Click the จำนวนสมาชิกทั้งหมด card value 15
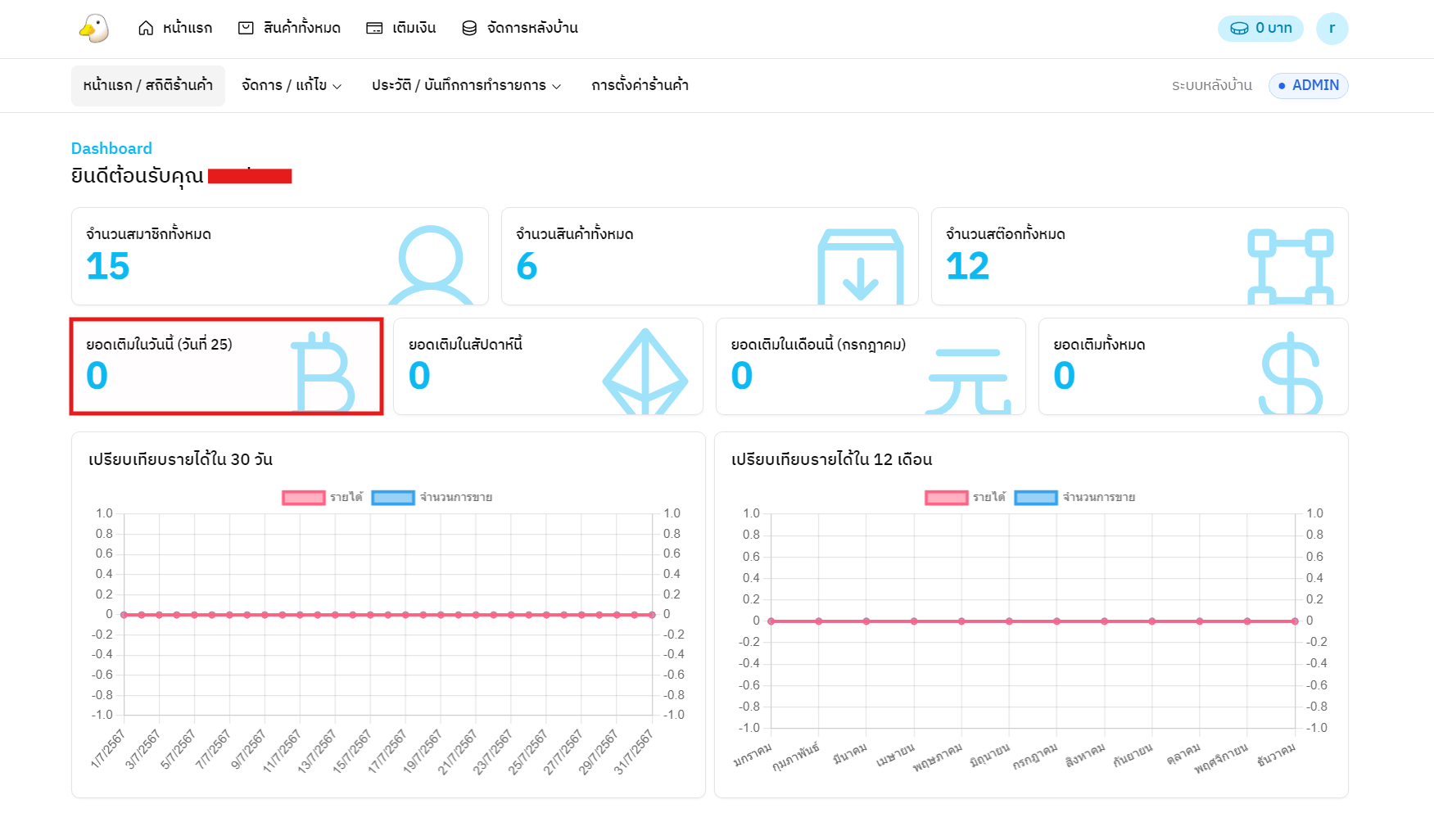Screen dimensions: 1434x840 pos(108,266)
